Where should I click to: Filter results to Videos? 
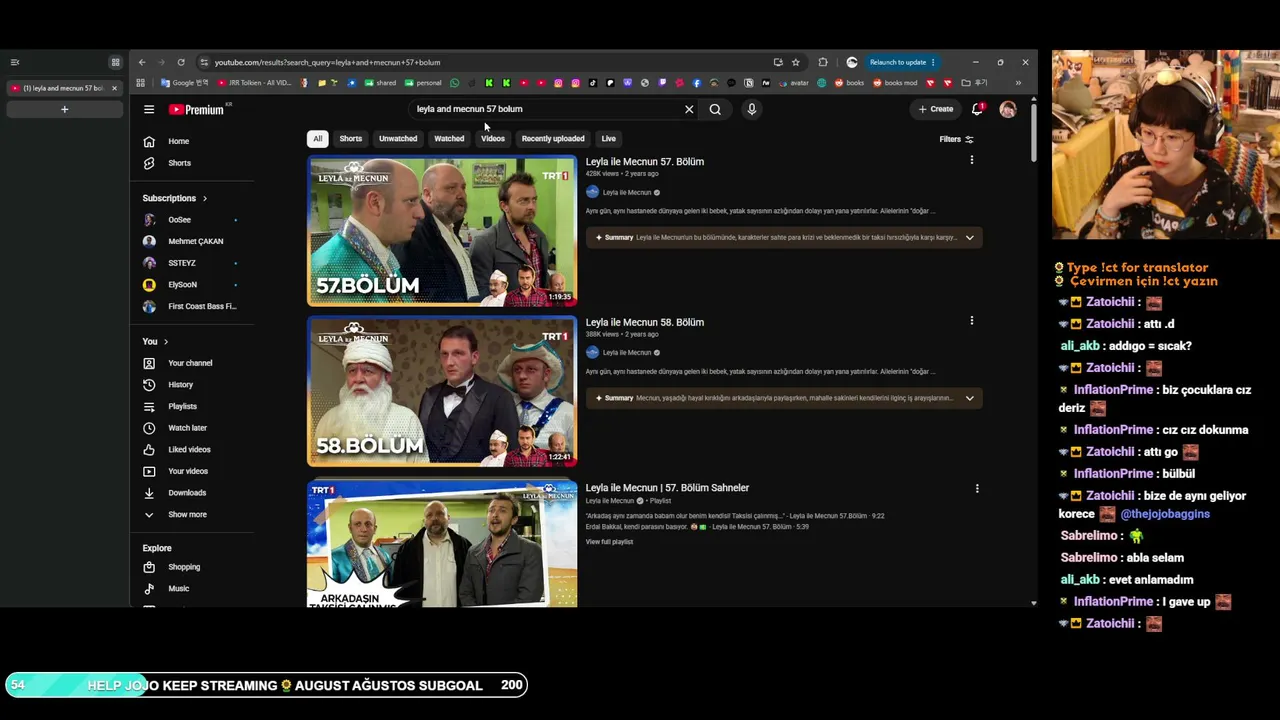pyautogui.click(x=493, y=139)
